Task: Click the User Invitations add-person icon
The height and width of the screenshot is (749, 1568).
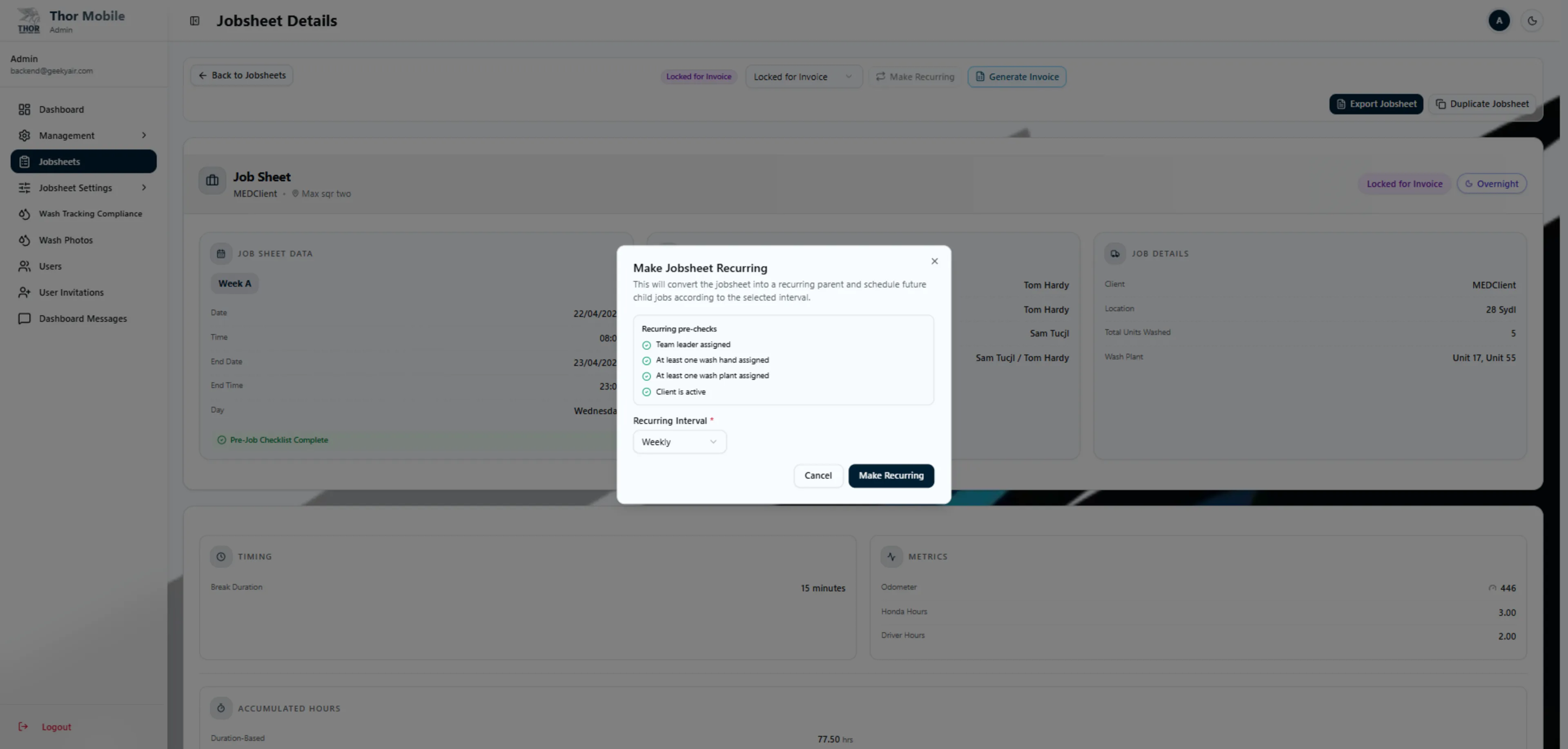Action: tap(24, 292)
